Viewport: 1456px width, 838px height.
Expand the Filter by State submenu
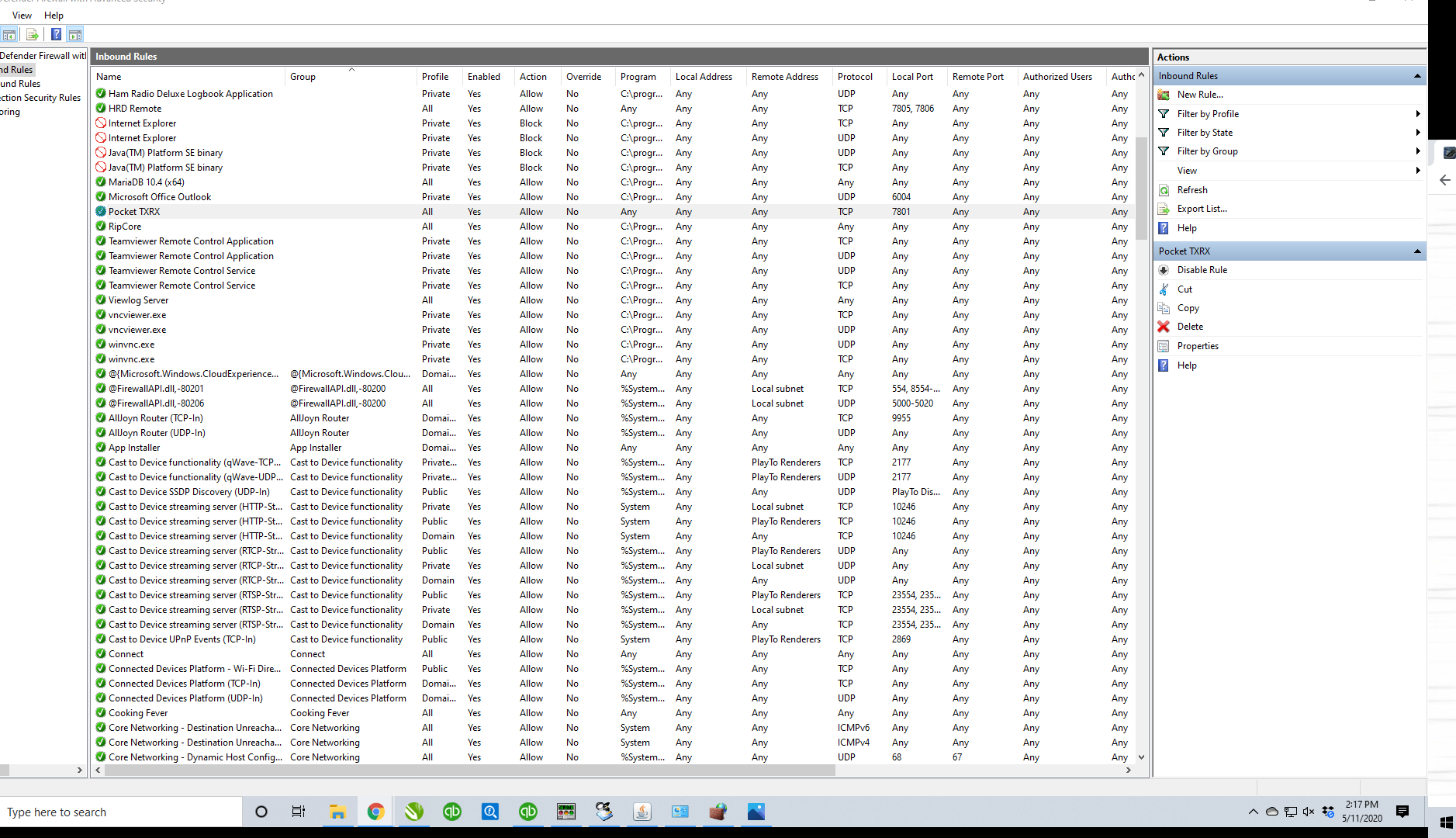(x=1417, y=133)
